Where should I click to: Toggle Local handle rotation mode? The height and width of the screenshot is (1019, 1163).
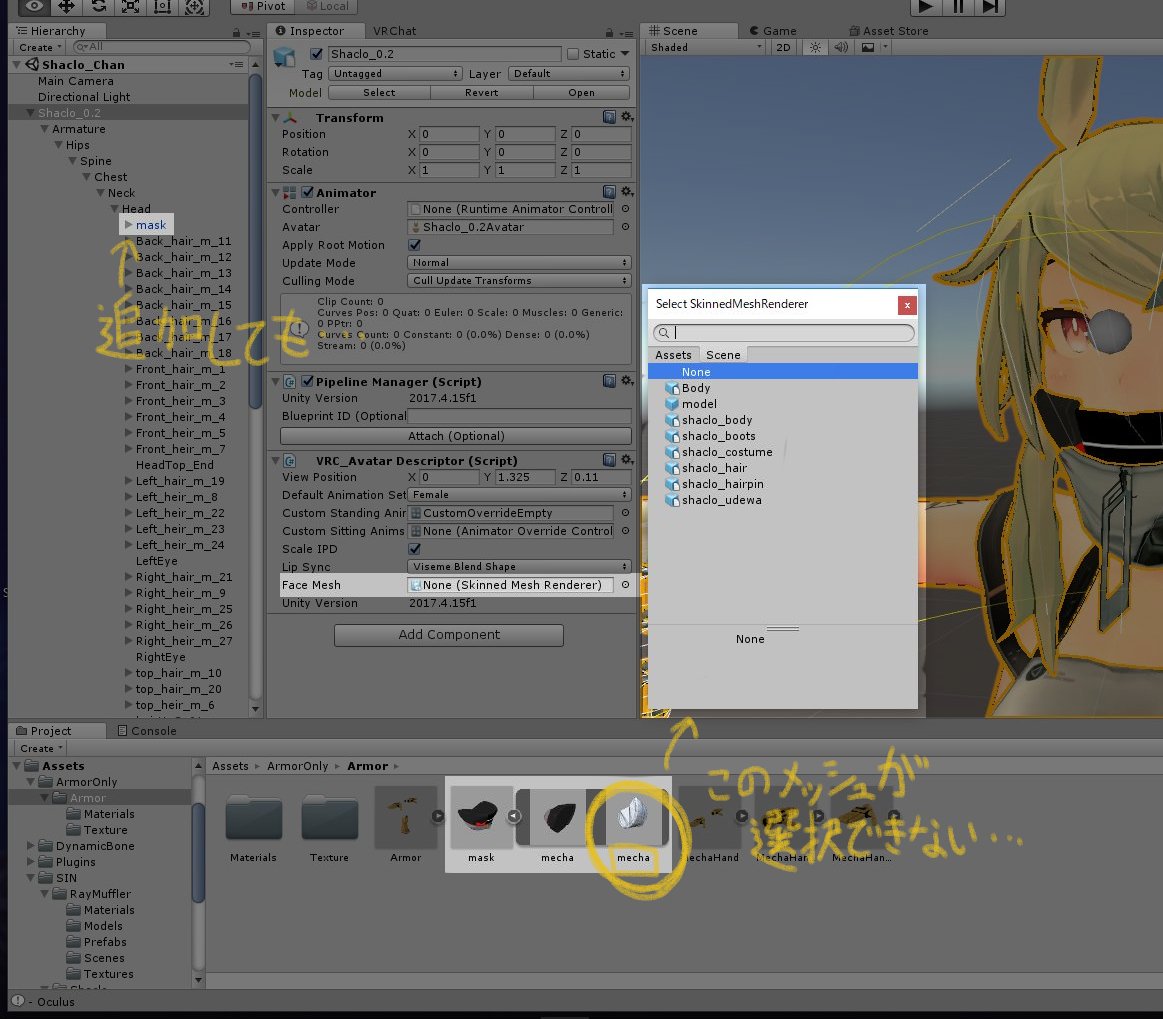pos(327,7)
